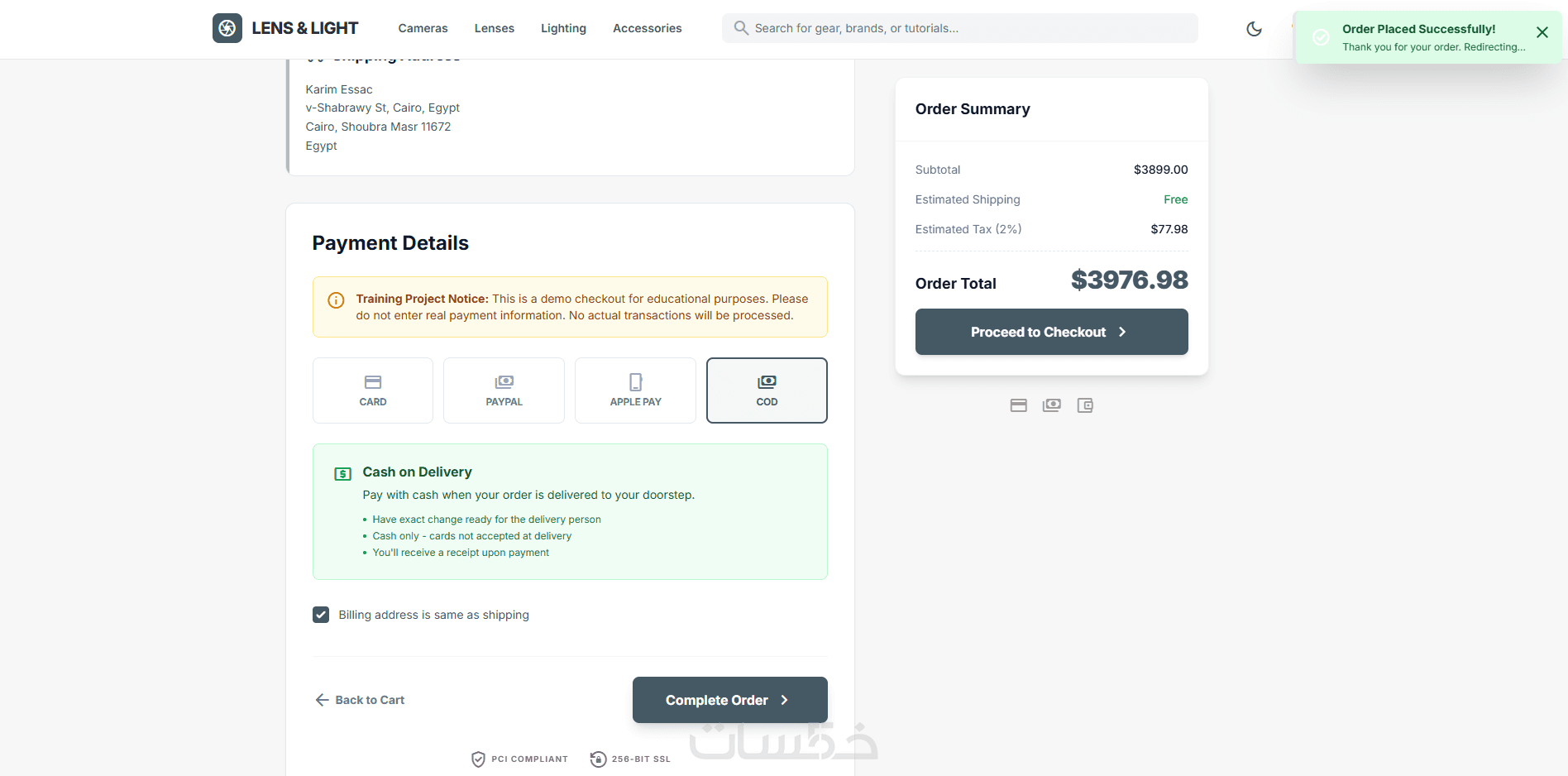This screenshot has width=1568, height=776.
Task: Click the credit card icon under order summary
Action: (1018, 405)
